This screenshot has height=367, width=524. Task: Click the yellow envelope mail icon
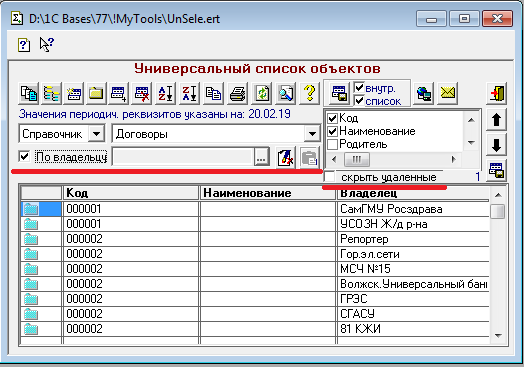coord(447,93)
